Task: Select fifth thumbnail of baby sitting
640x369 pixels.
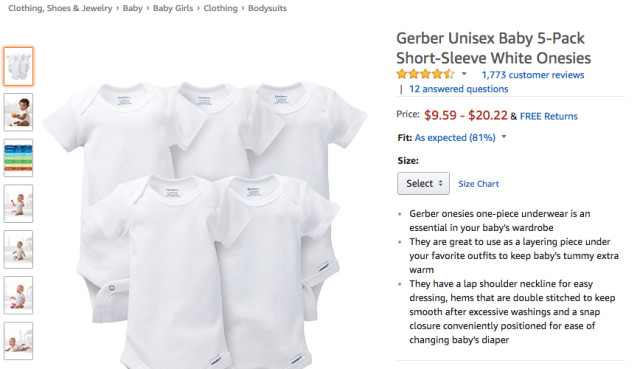Action: pyautogui.click(x=18, y=249)
